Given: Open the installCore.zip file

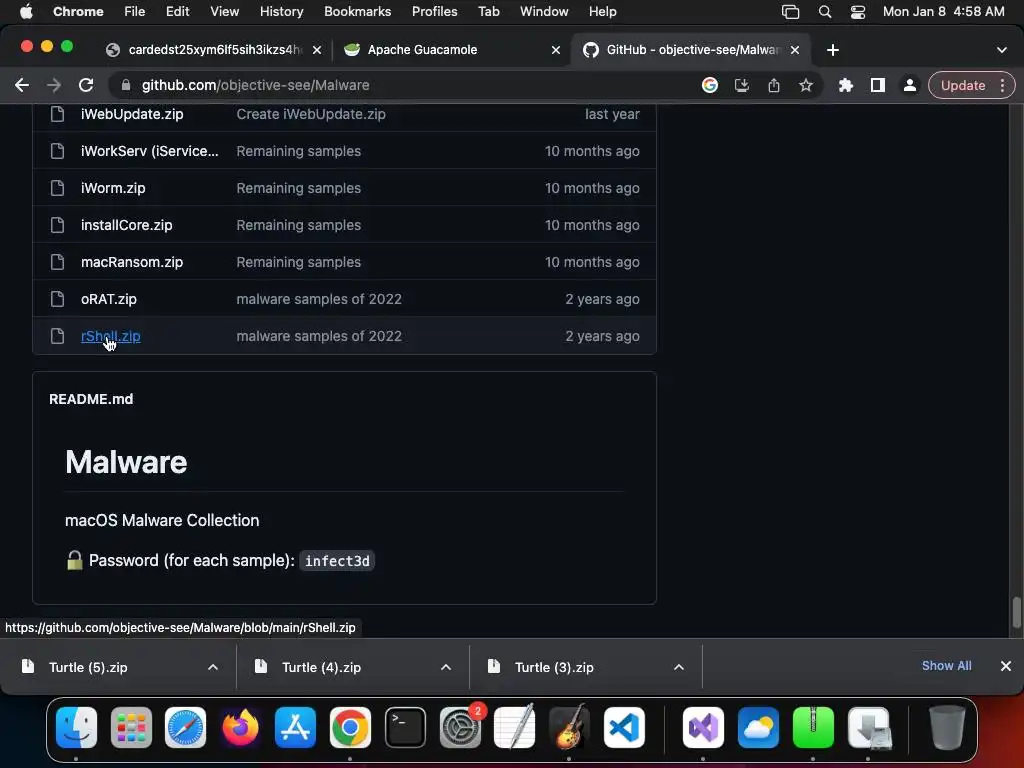Looking at the screenshot, I should [x=127, y=225].
